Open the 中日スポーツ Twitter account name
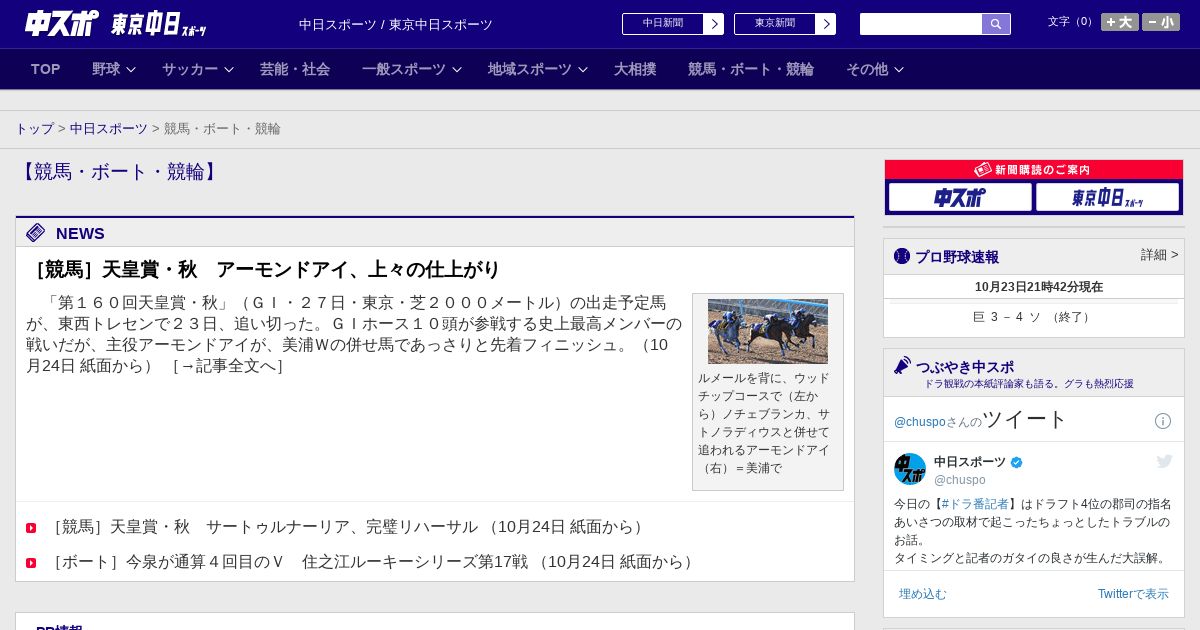The height and width of the screenshot is (630, 1200). [x=970, y=462]
